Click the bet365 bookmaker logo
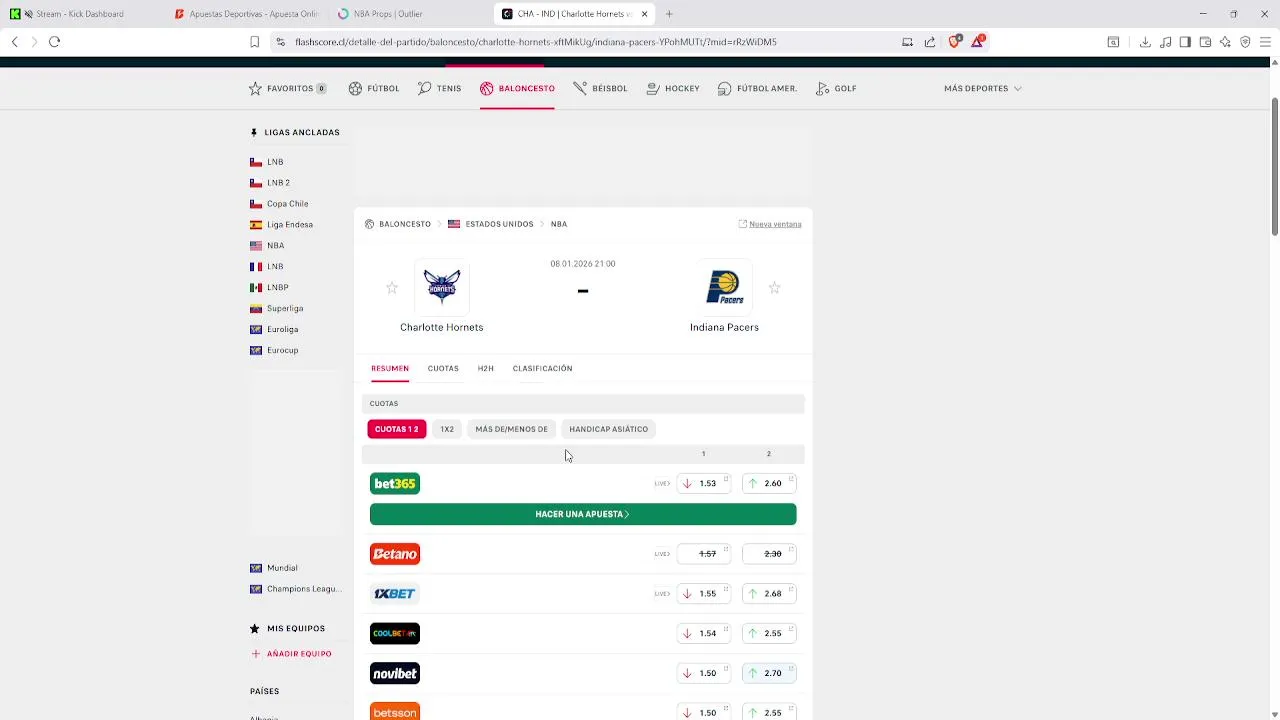 click(x=395, y=484)
